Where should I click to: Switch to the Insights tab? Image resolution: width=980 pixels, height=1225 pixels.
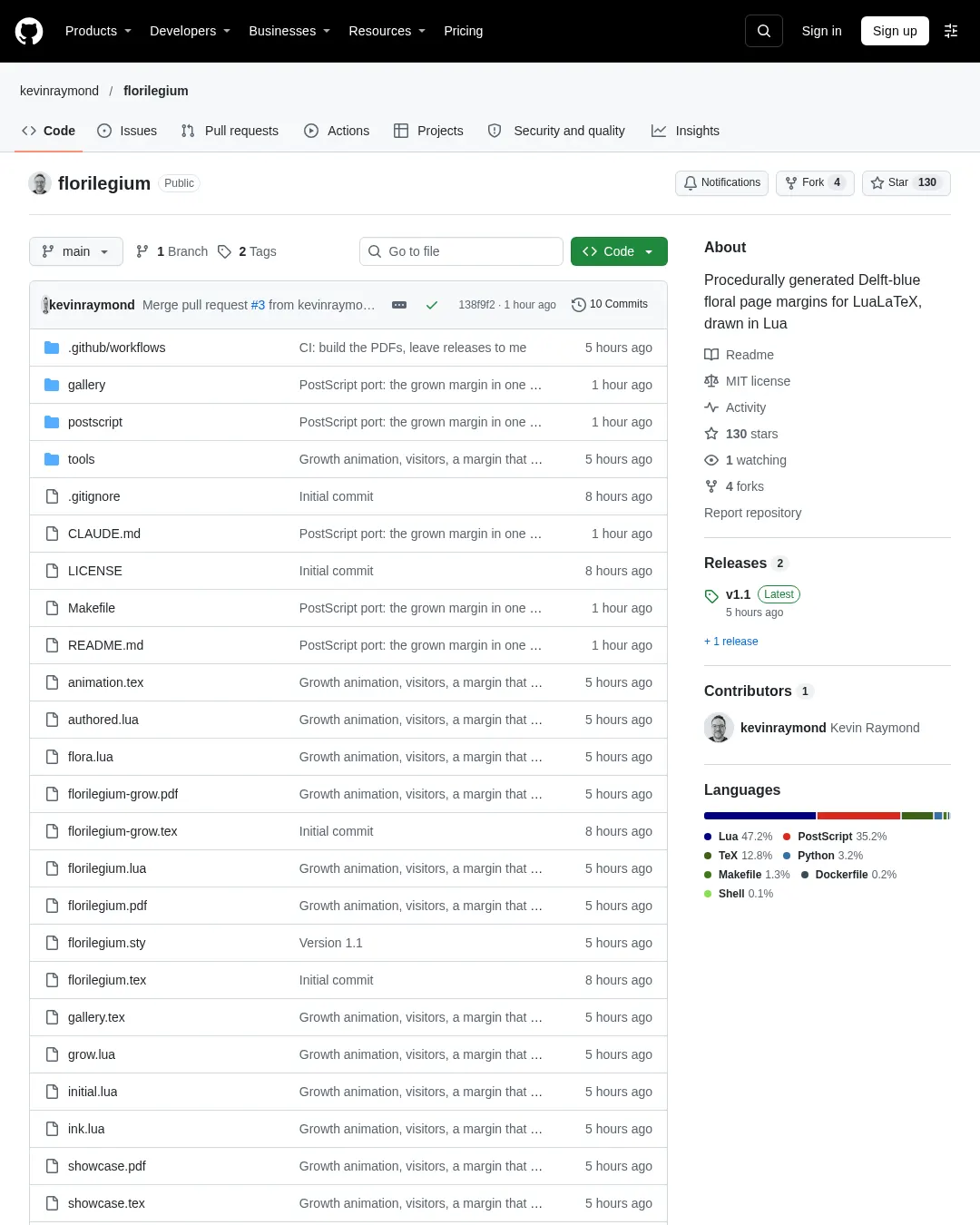point(685,131)
